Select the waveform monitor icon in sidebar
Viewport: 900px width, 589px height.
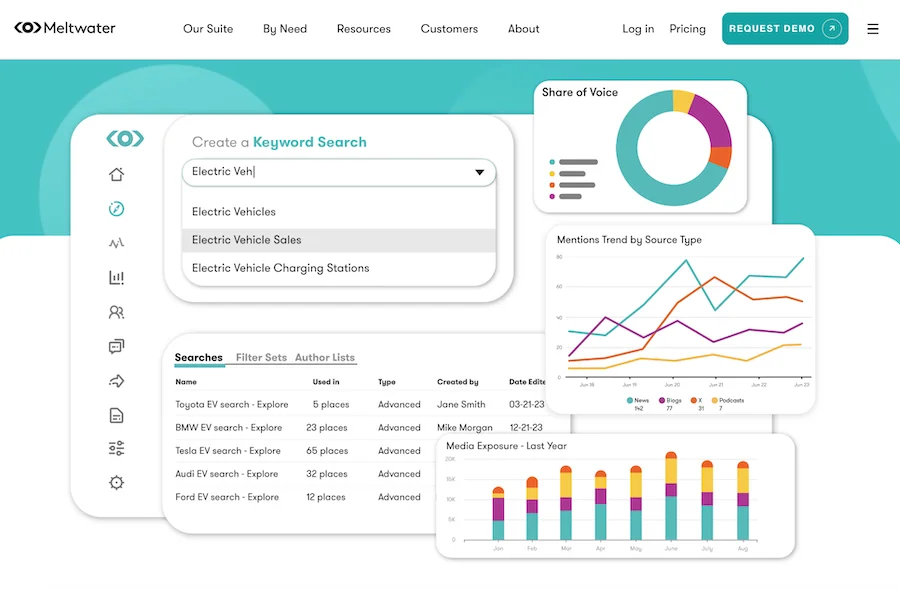click(x=116, y=243)
